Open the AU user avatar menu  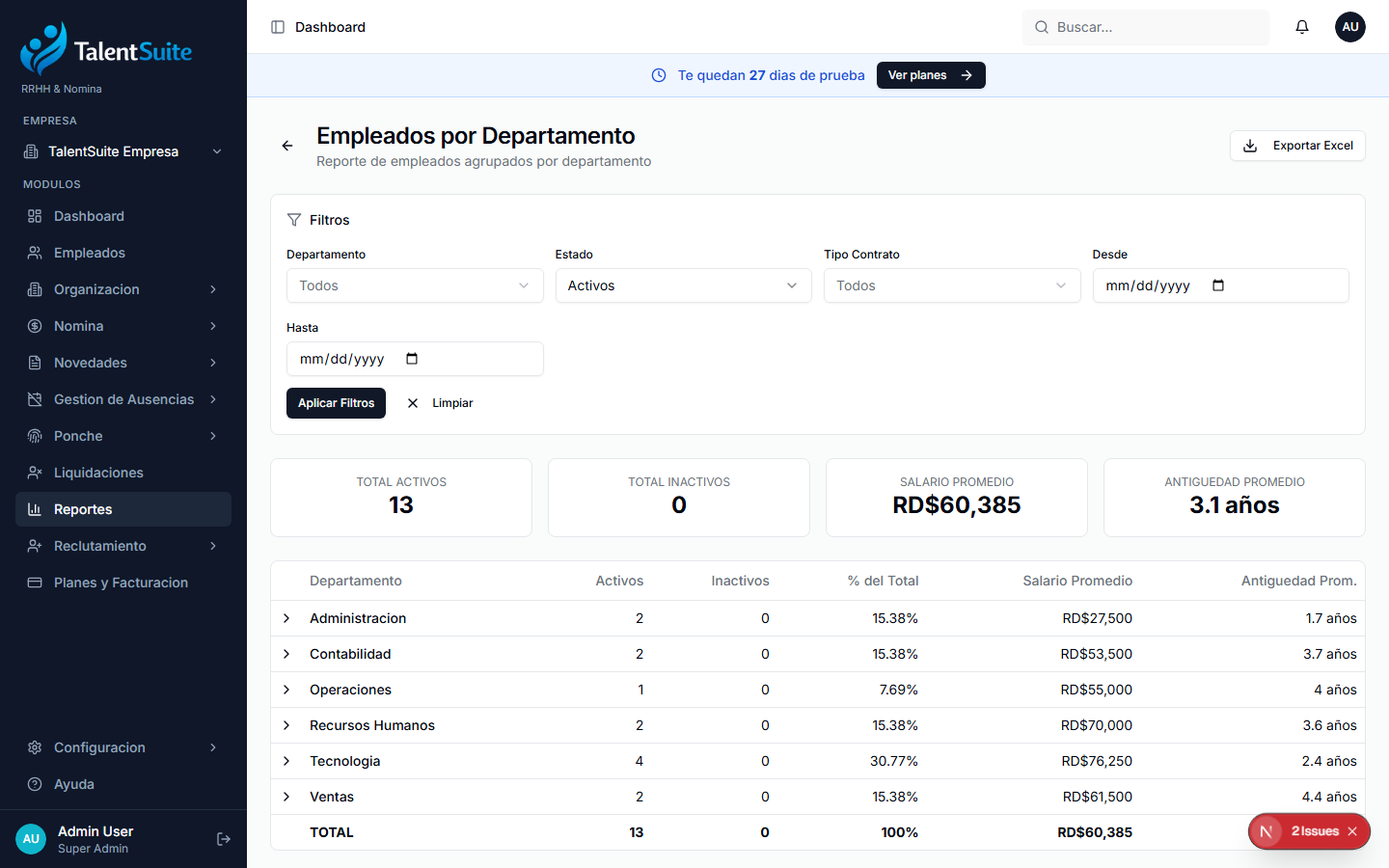coord(1350,27)
